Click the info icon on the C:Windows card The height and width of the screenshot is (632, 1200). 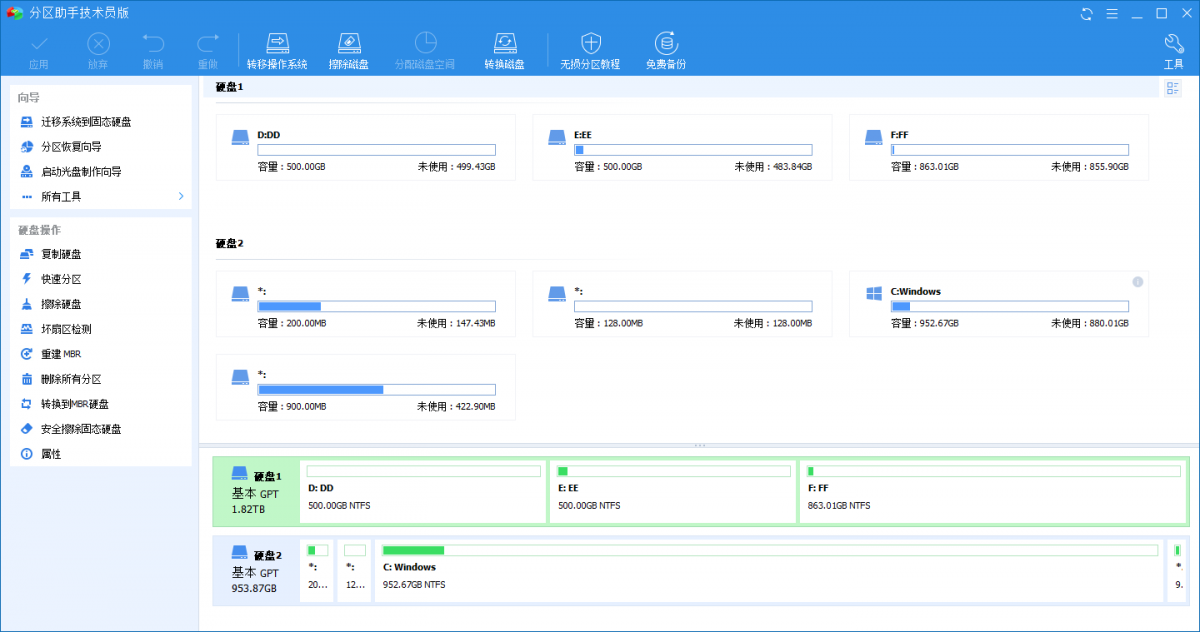click(x=1137, y=282)
